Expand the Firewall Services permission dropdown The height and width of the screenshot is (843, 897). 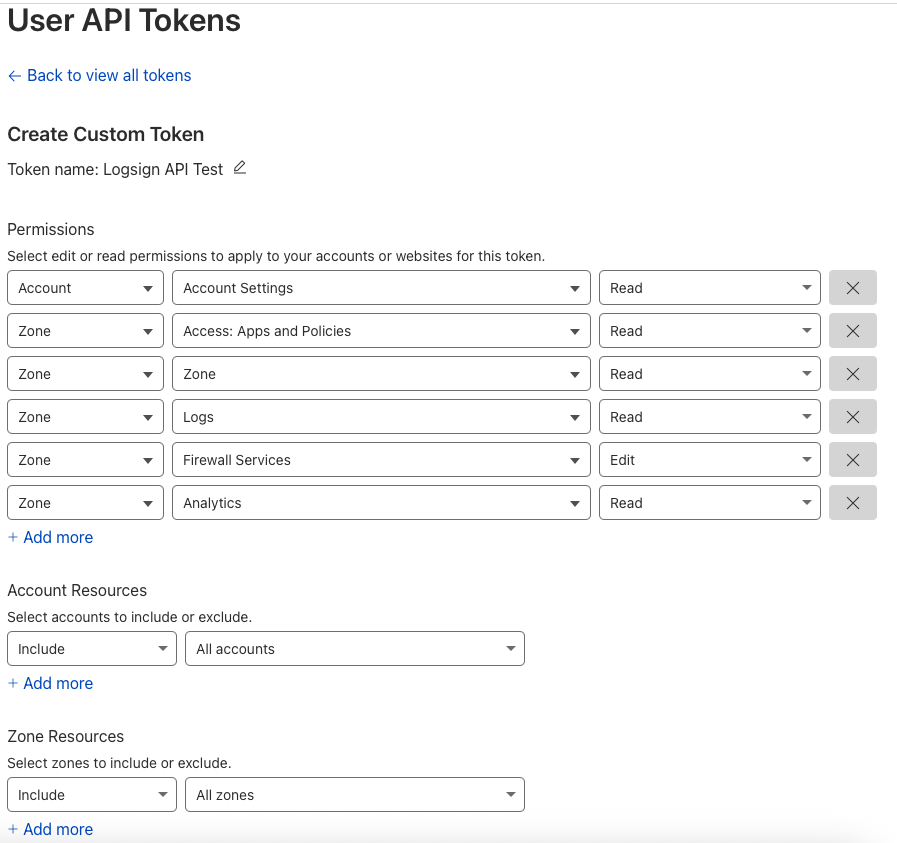[x=381, y=459]
